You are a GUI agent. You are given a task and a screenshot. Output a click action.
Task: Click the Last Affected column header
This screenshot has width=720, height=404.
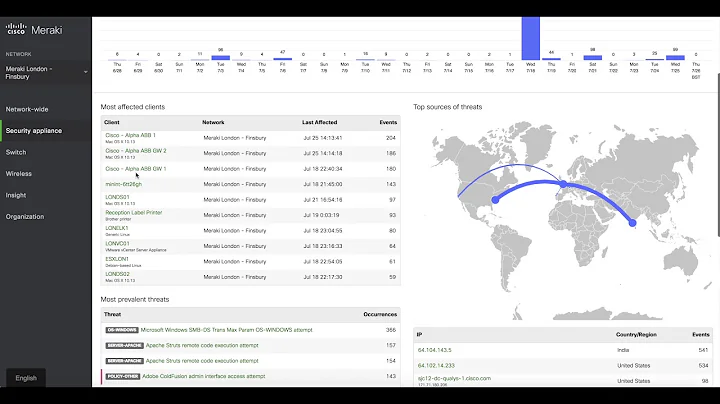tap(320, 123)
